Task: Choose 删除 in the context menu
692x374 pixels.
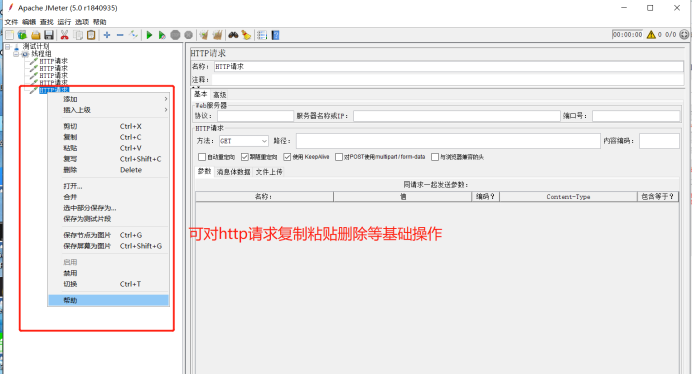Action: tap(109, 170)
